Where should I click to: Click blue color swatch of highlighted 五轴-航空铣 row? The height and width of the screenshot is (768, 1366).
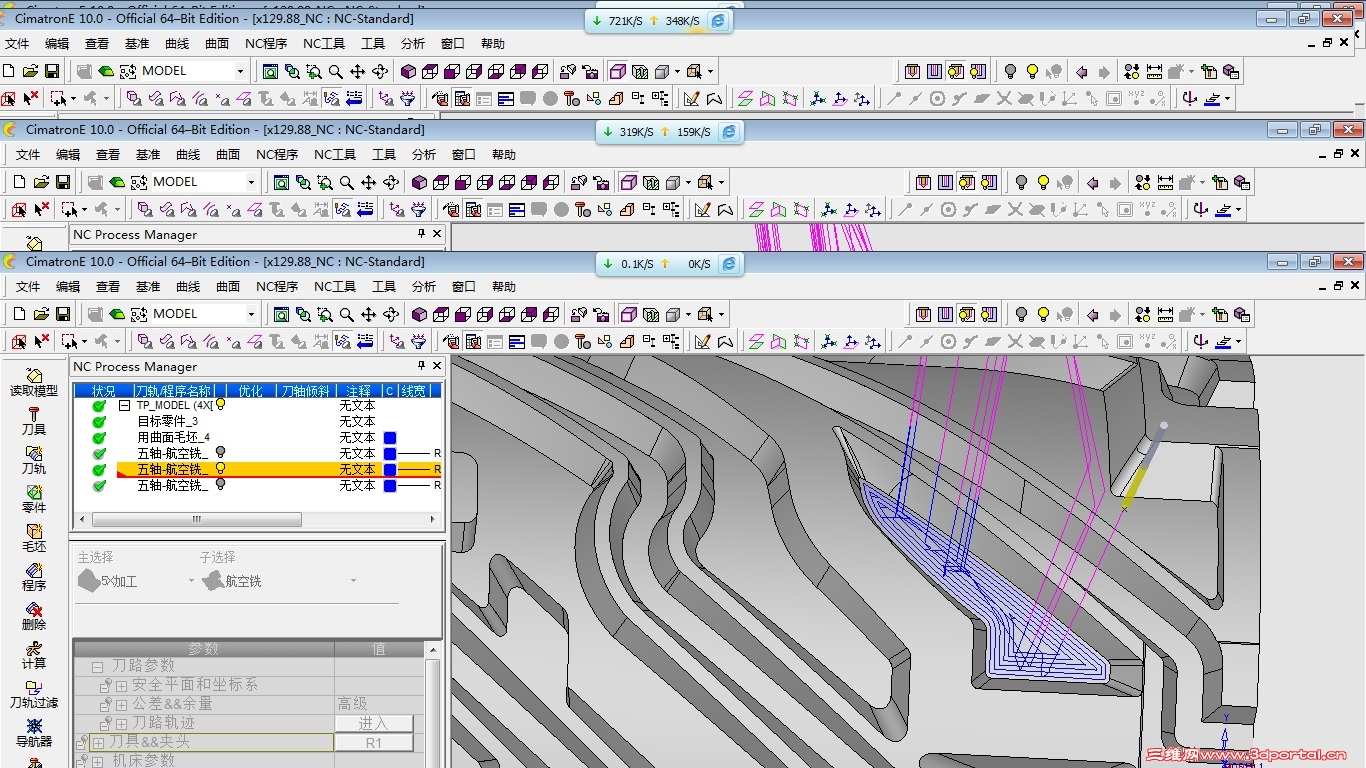(x=390, y=469)
